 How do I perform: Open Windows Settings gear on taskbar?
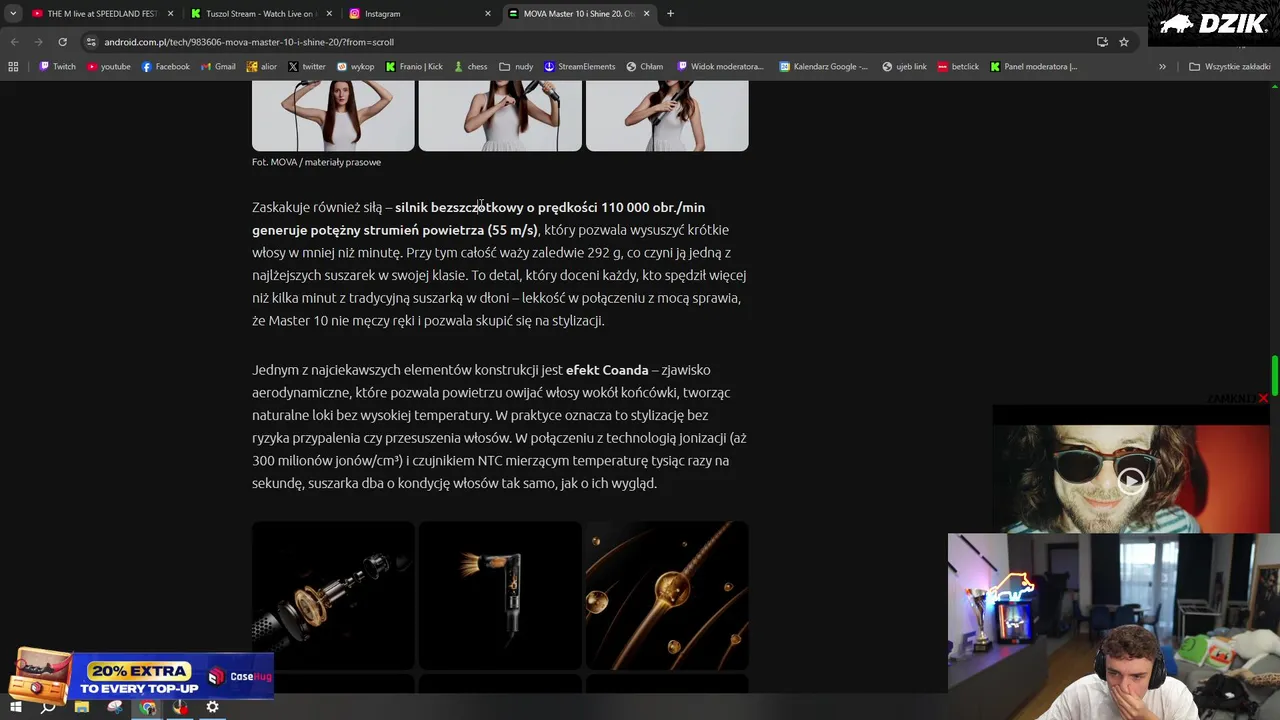[212, 707]
